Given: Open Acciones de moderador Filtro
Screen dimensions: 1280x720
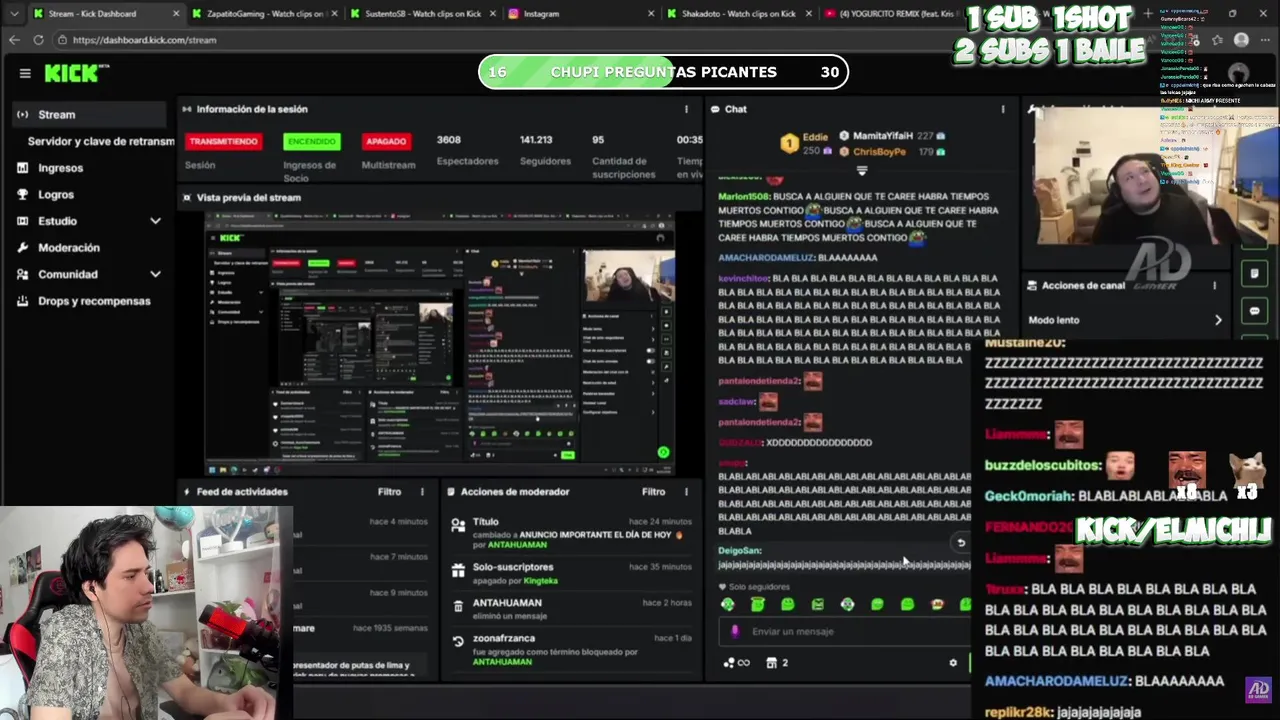Looking at the screenshot, I should pos(653,491).
